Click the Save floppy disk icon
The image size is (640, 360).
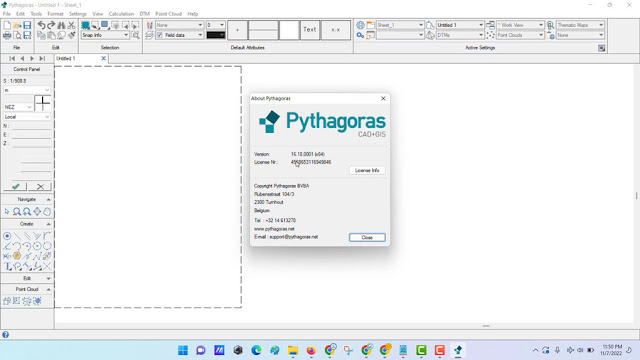(27, 25)
